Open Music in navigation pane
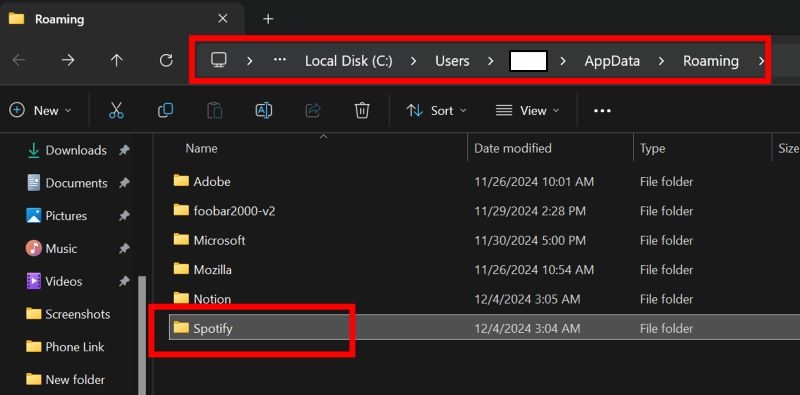The width and height of the screenshot is (800, 395). 61,248
